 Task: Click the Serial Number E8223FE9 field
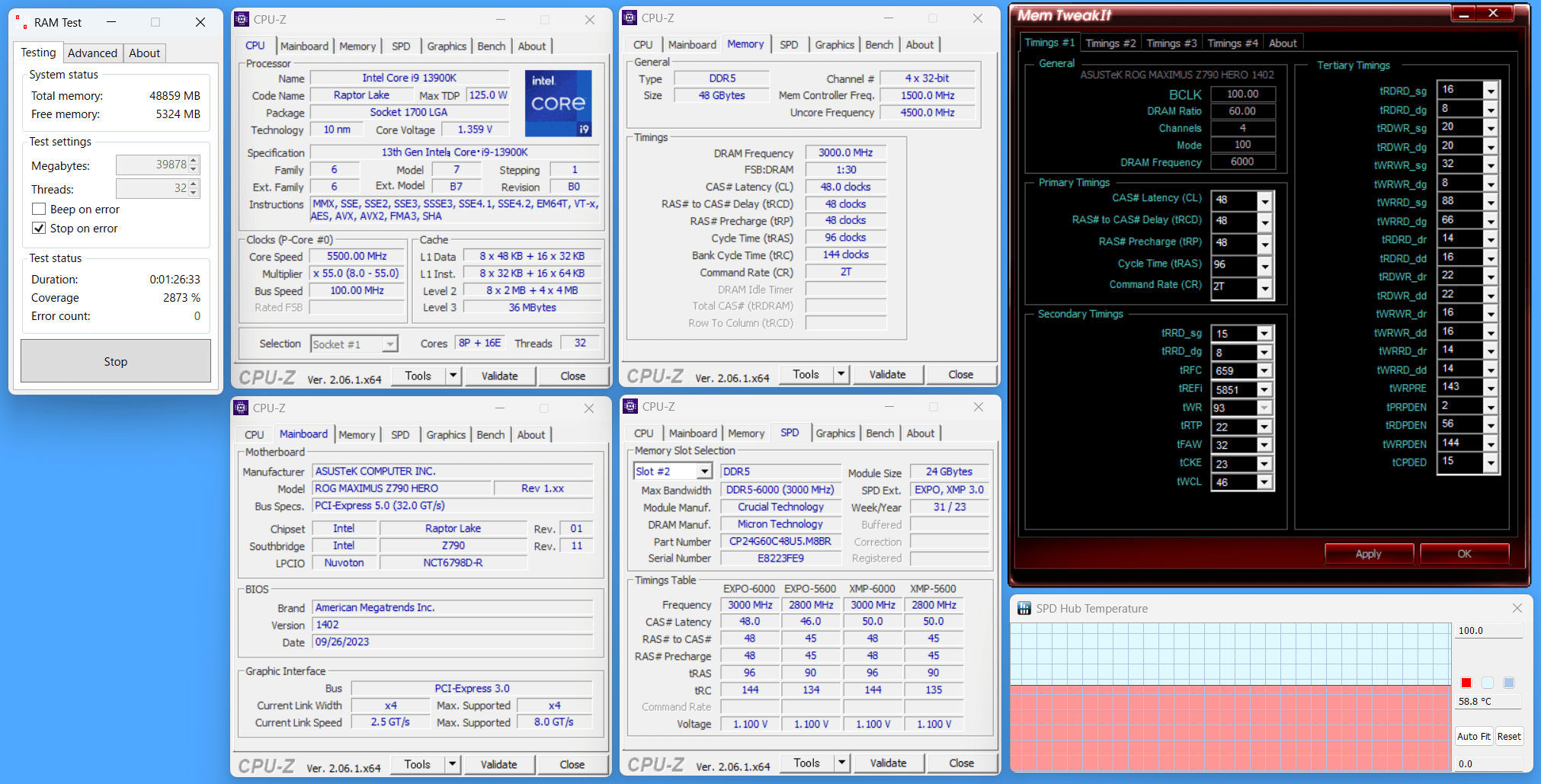pyautogui.click(x=780, y=558)
